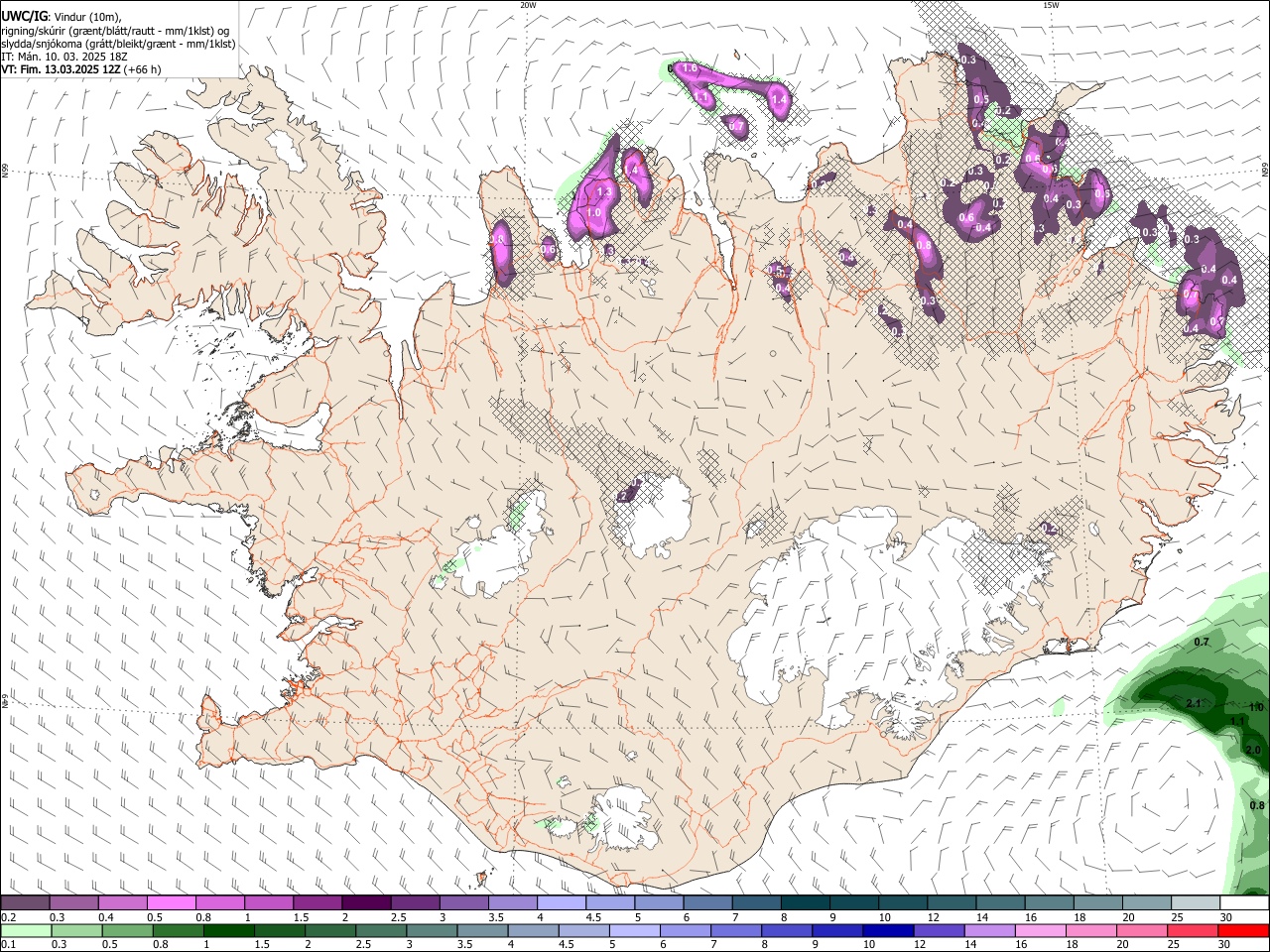Click the 'slydda/snjókoma' legend description line
The image size is (1270, 952).
(118, 44)
